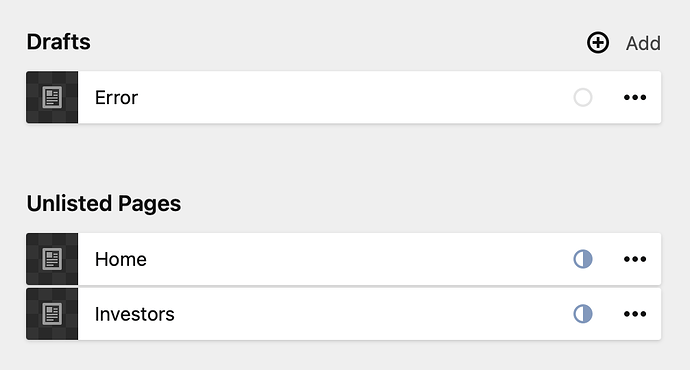
Task: Click the Unlisted Pages section heading
Action: point(104,204)
